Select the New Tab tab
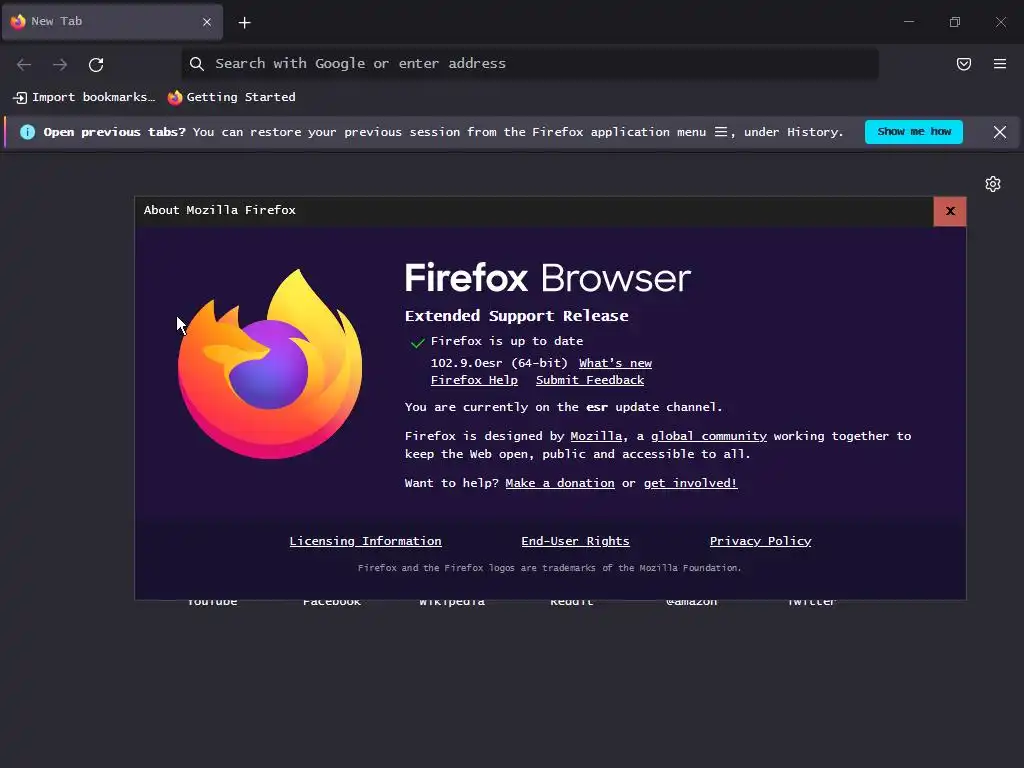Viewport: 1024px width, 768px height. point(112,22)
